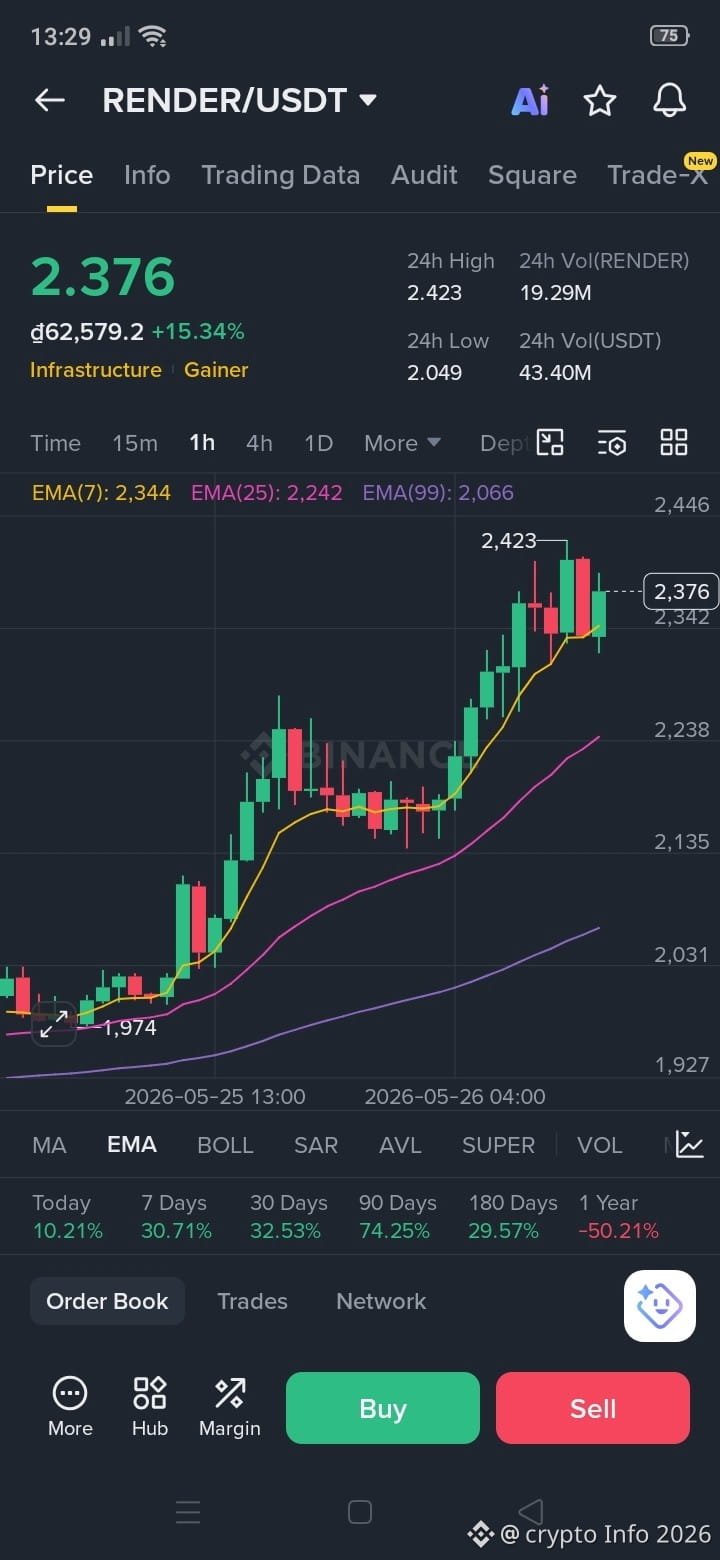Tap the 7 Days 30.71% performance
This screenshot has width=720, height=1560.
(x=176, y=1216)
